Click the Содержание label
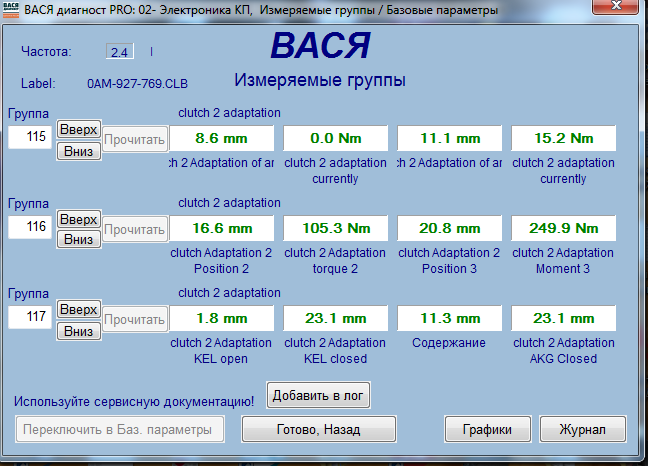Viewport: 648px width, 466px height. (x=449, y=343)
